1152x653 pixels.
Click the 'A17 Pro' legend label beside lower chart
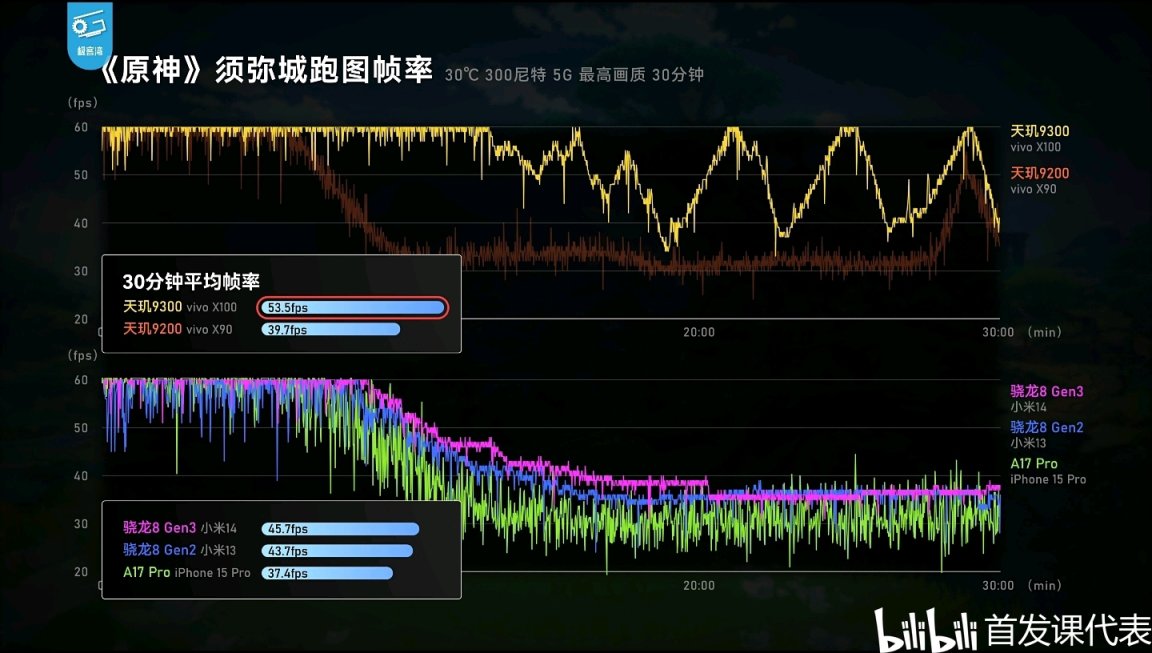click(x=1034, y=463)
